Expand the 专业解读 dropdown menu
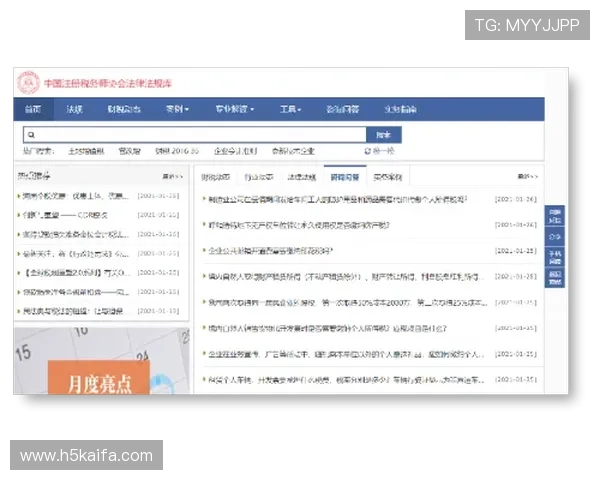The image size is (600, 480). click(x=235, y=109)
